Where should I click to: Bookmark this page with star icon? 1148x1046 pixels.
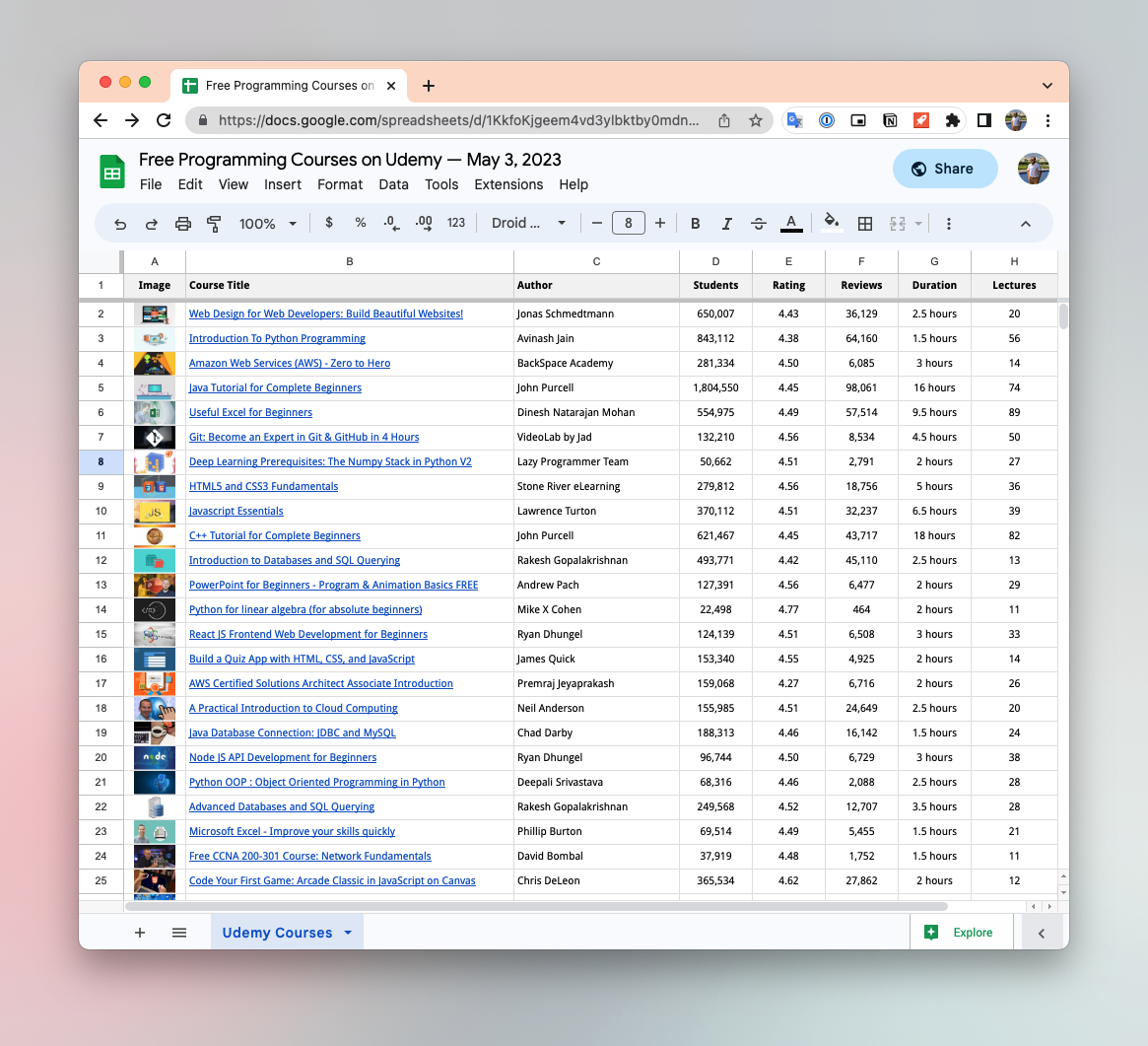coord(756,120)
